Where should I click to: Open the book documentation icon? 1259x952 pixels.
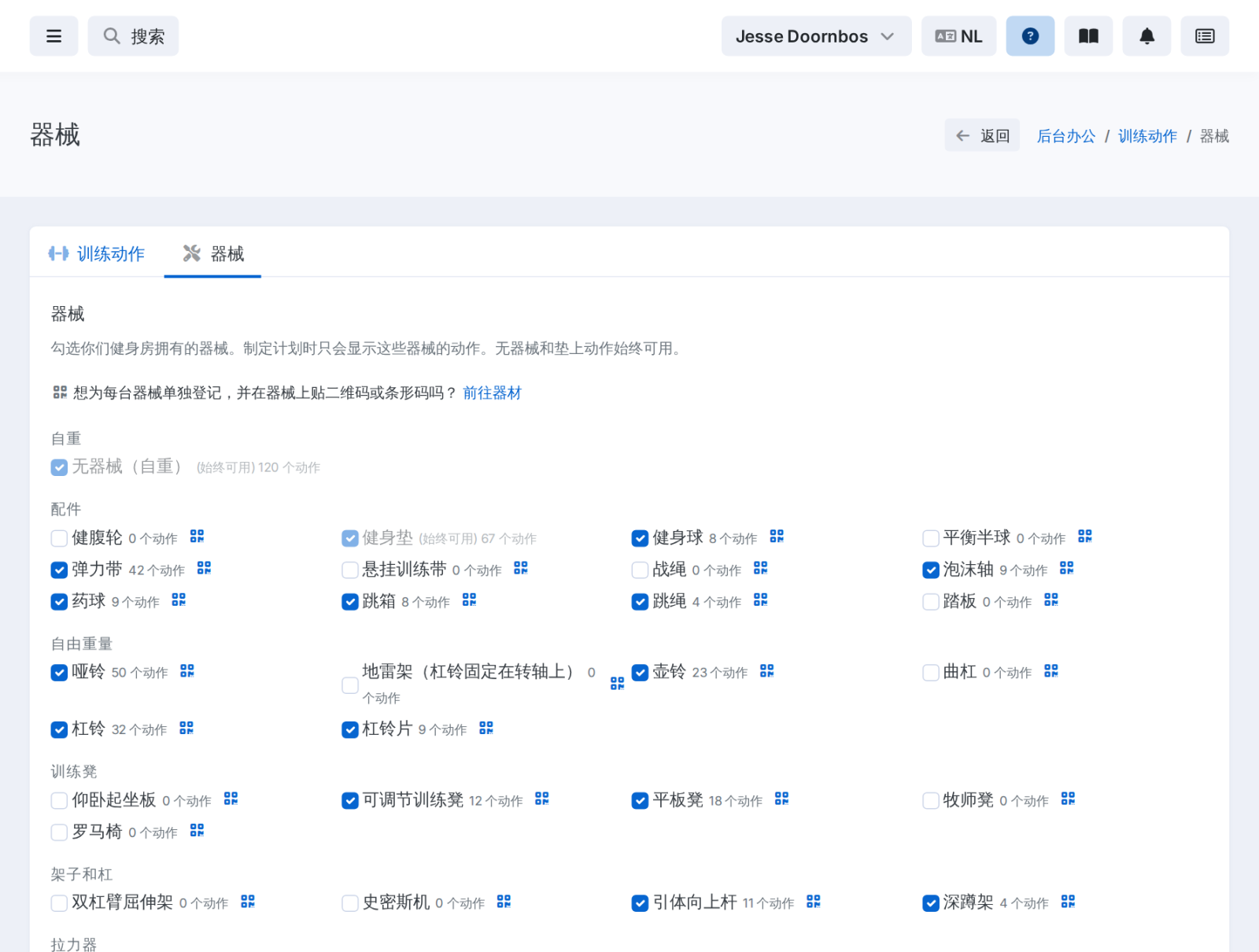1088,36
